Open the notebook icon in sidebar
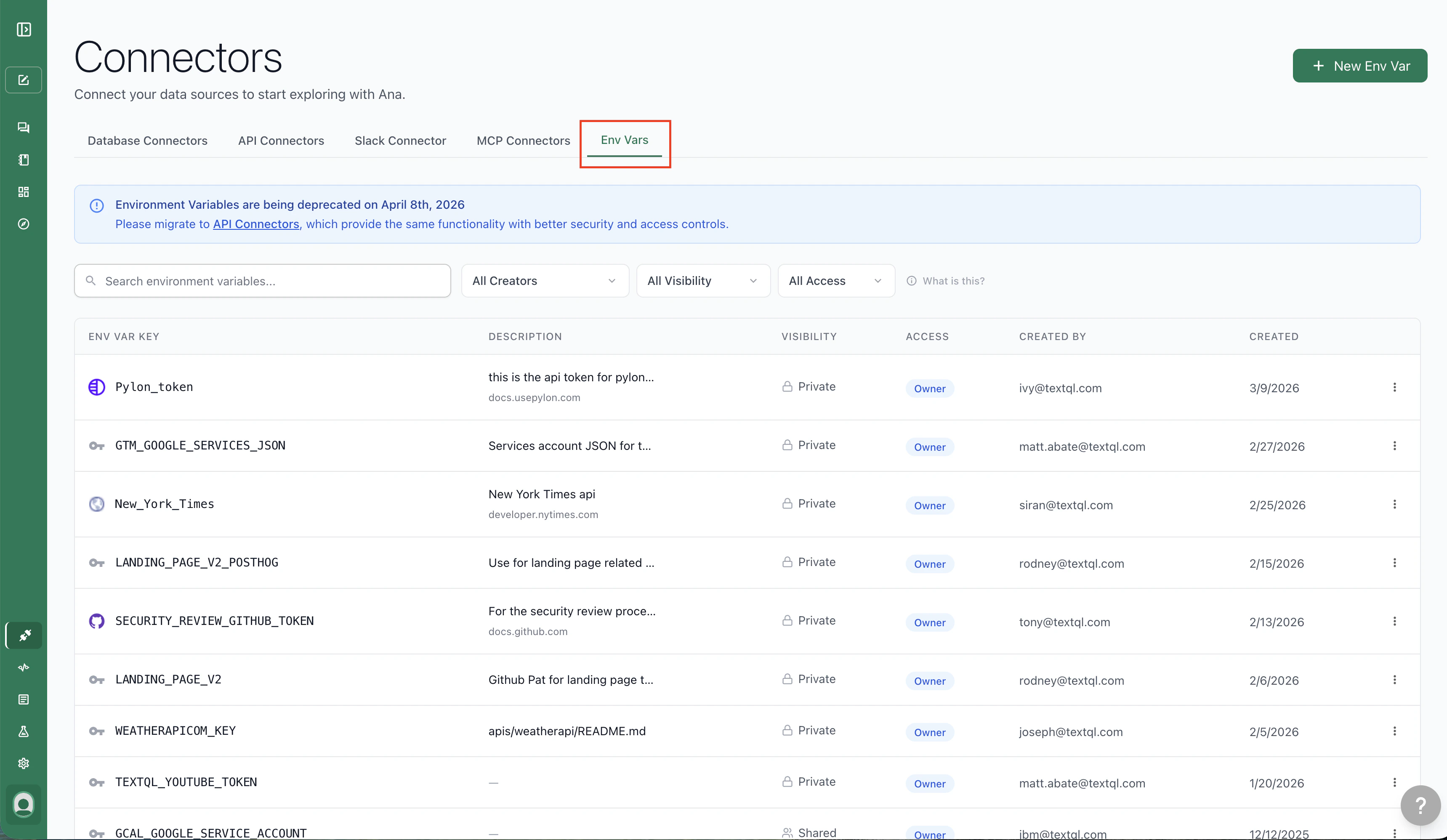The width and height of the screenshot is (1447, 840). click(24, 159)
